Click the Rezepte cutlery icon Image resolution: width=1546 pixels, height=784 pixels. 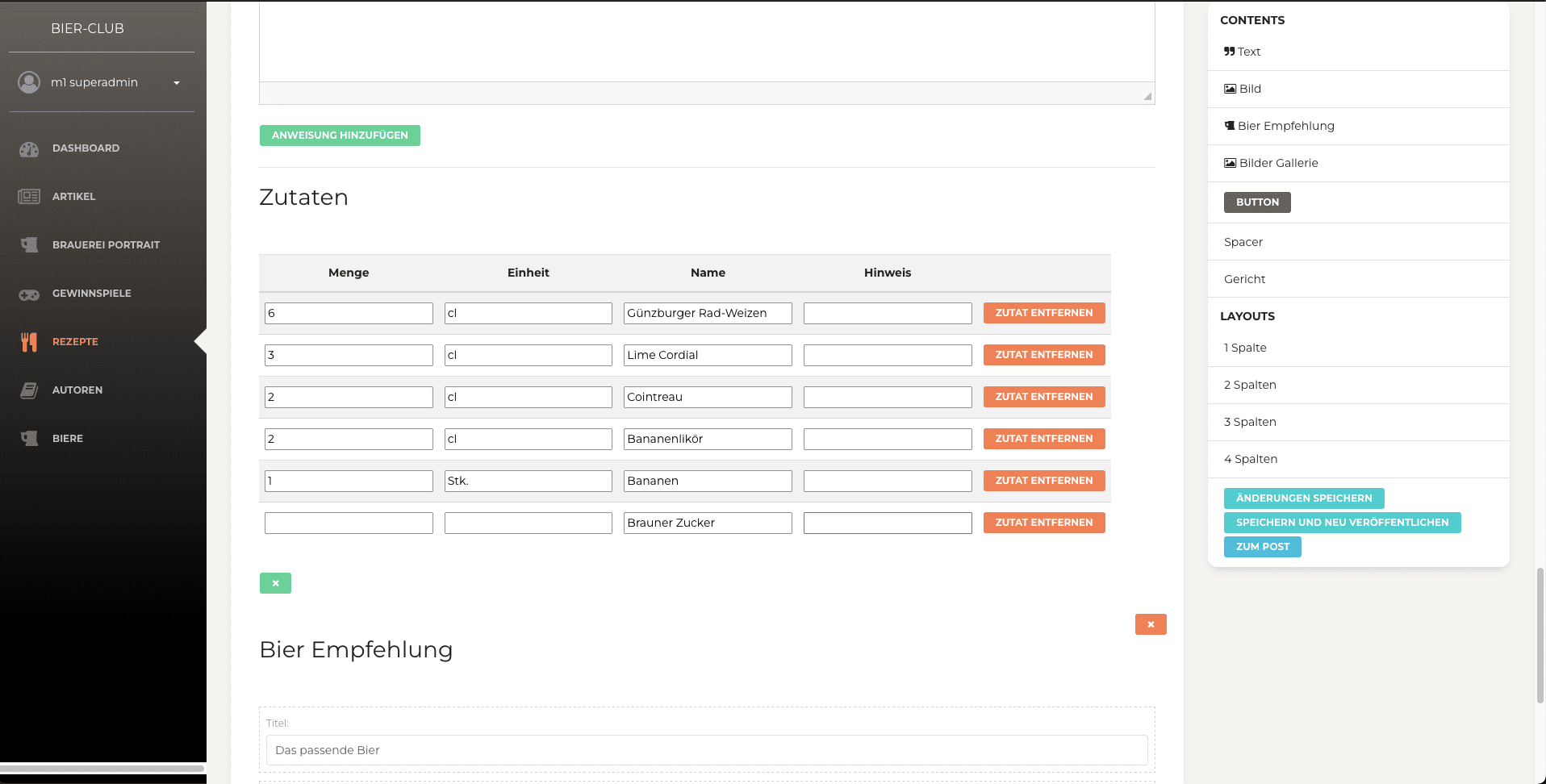click(29, 342)
